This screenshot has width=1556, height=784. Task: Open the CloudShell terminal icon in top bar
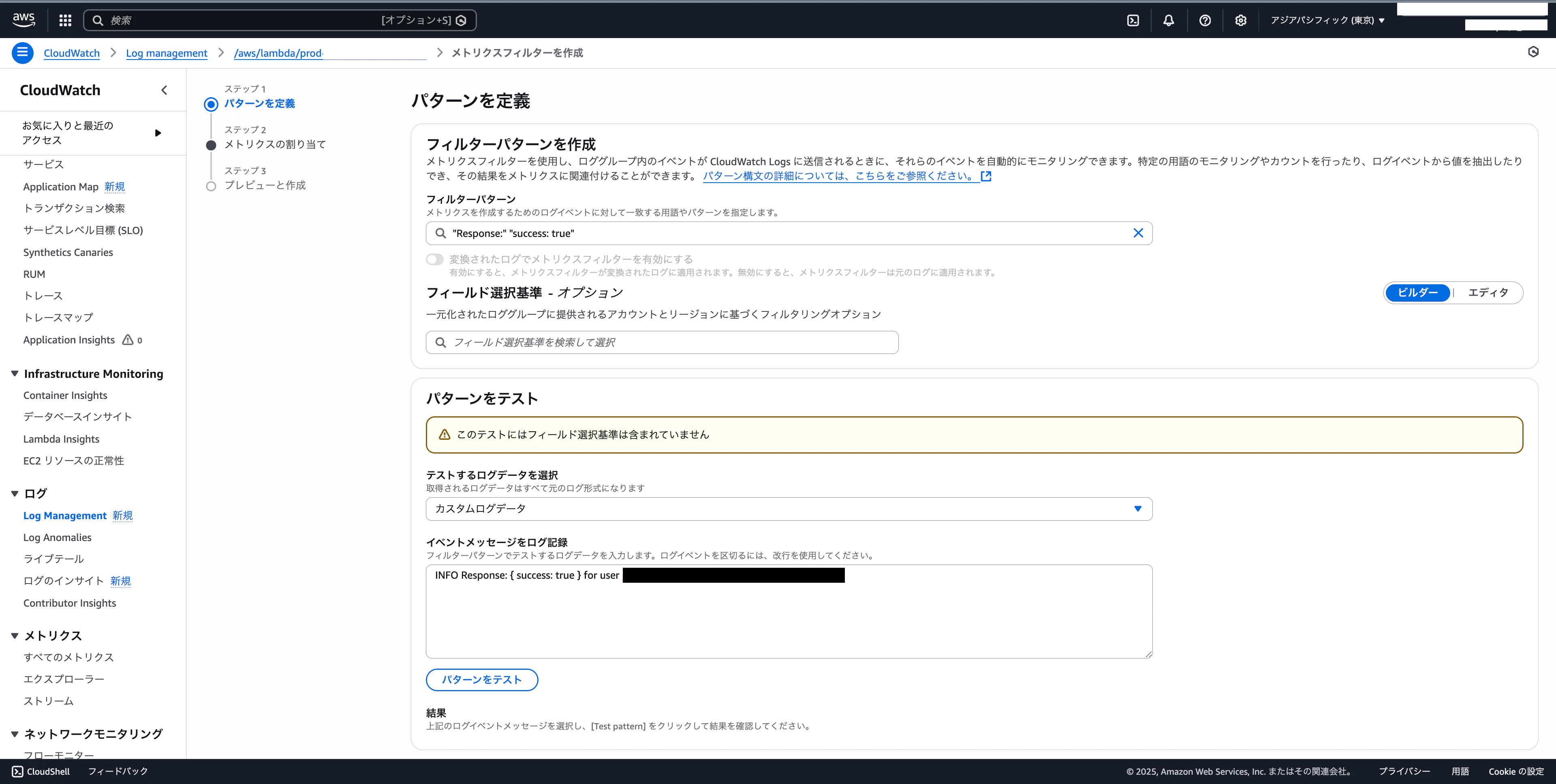coord(1133,20)
